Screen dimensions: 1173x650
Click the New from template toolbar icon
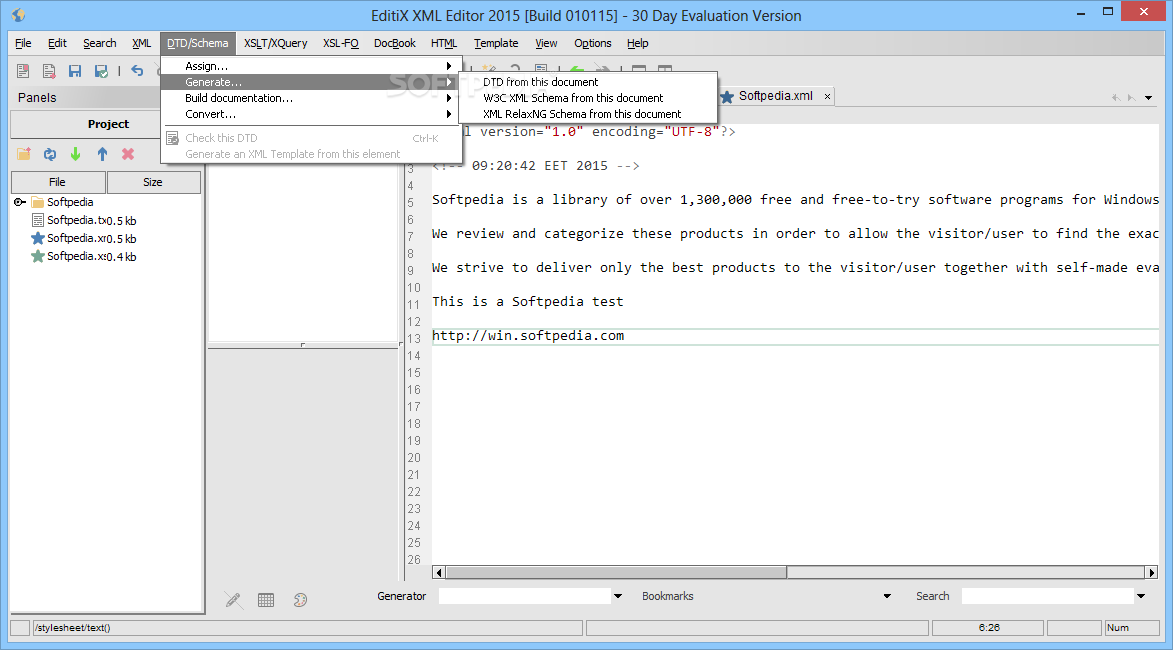pyautogui.click(x=49, y=71)
